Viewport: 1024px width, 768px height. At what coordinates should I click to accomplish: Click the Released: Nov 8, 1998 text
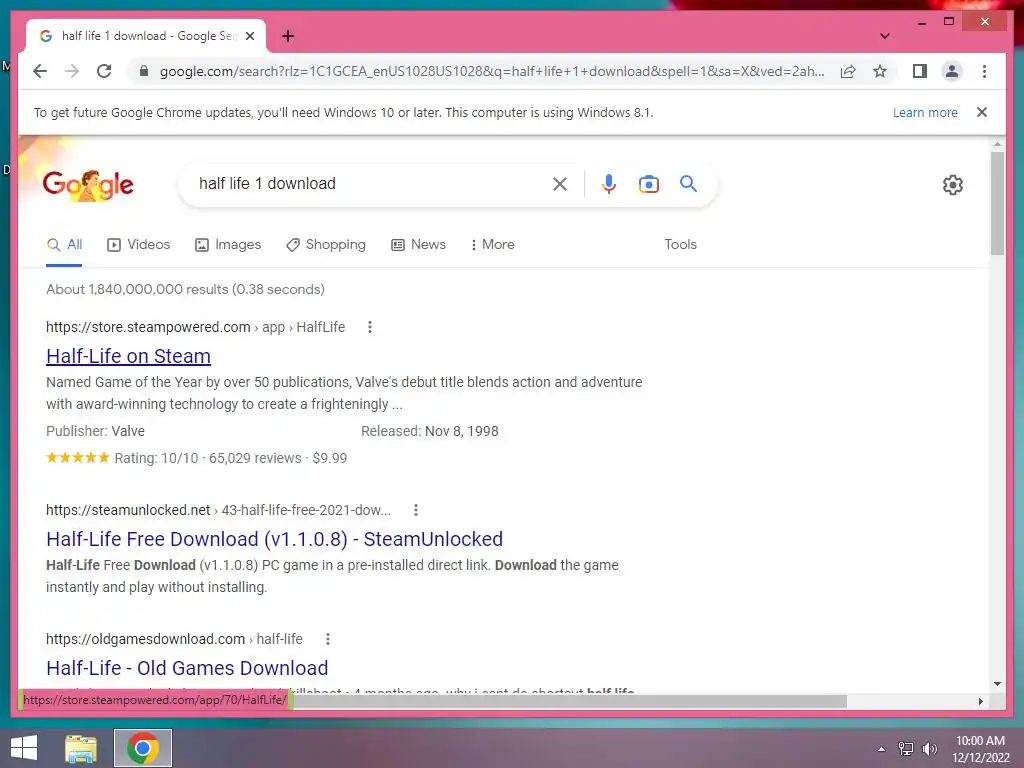coord(430,431)
